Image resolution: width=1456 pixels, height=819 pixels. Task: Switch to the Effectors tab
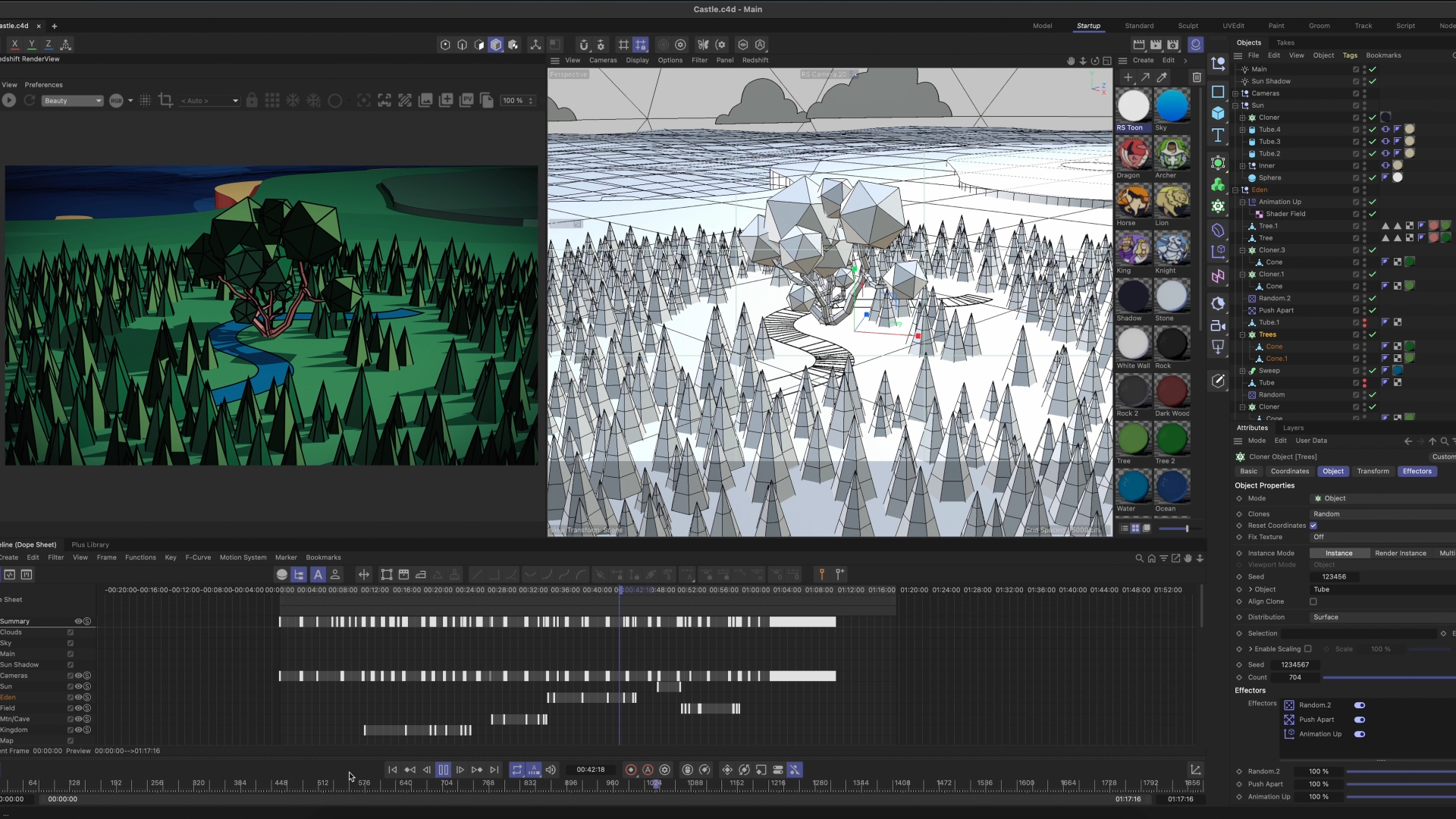[x=1417, y=471]
